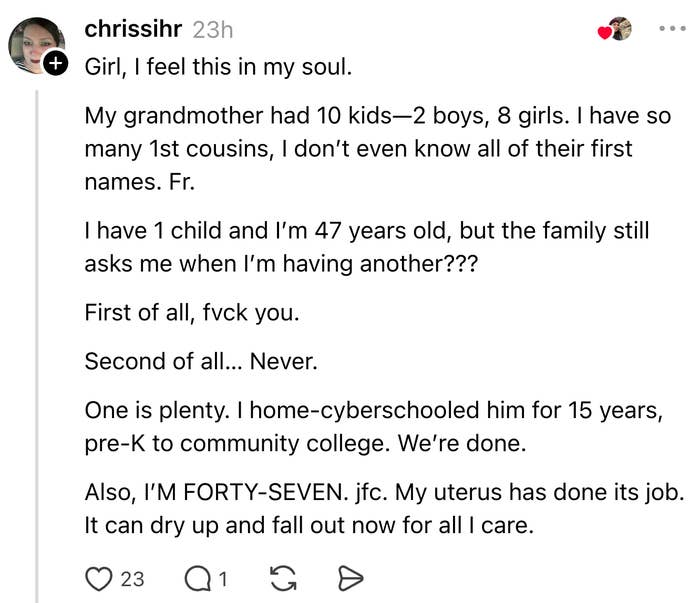Repost using the circular arrows icon
The width and height of the screenshot is (700, 603).
(281, 578)
